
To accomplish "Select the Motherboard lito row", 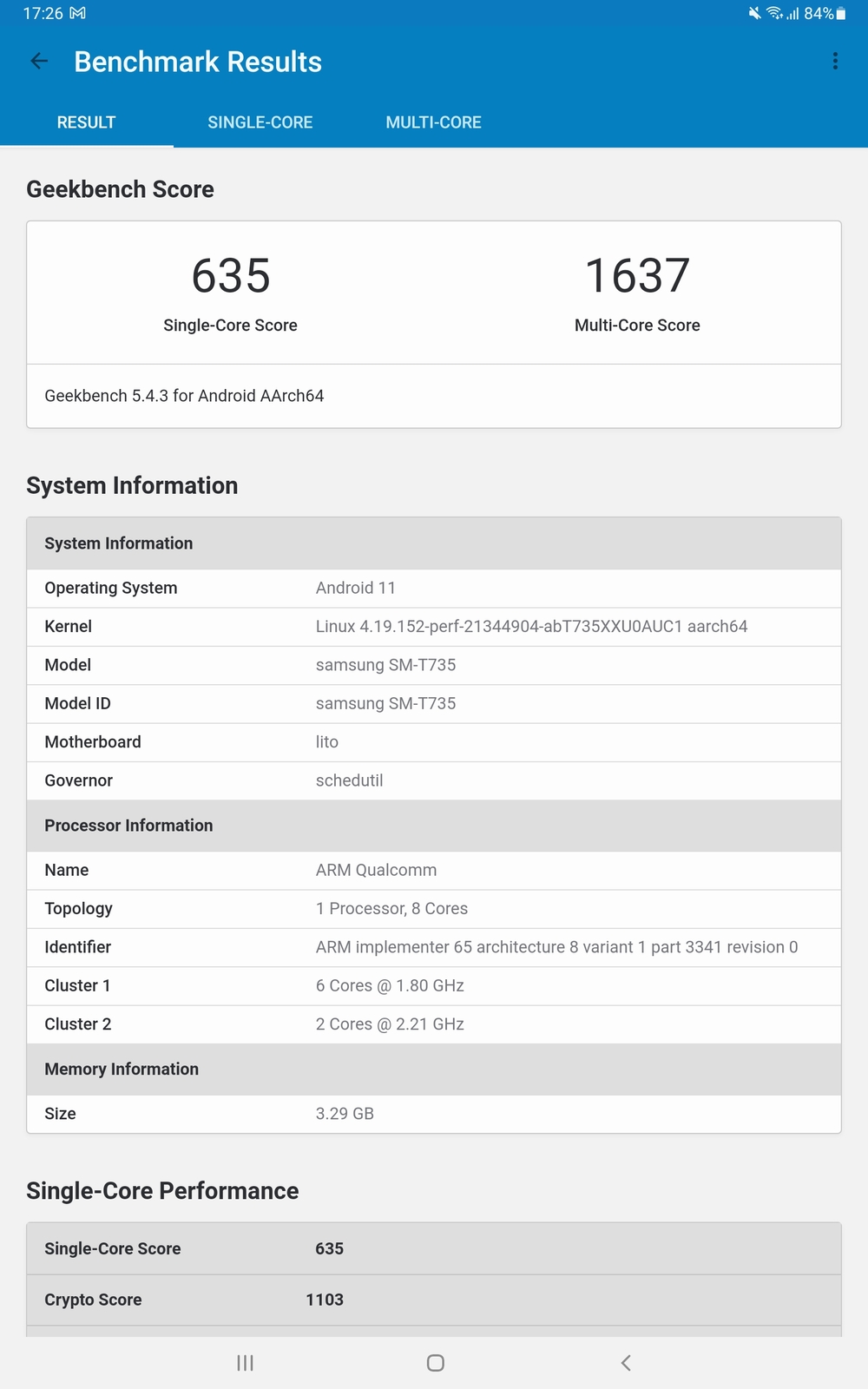I will (x=434, y=742).
